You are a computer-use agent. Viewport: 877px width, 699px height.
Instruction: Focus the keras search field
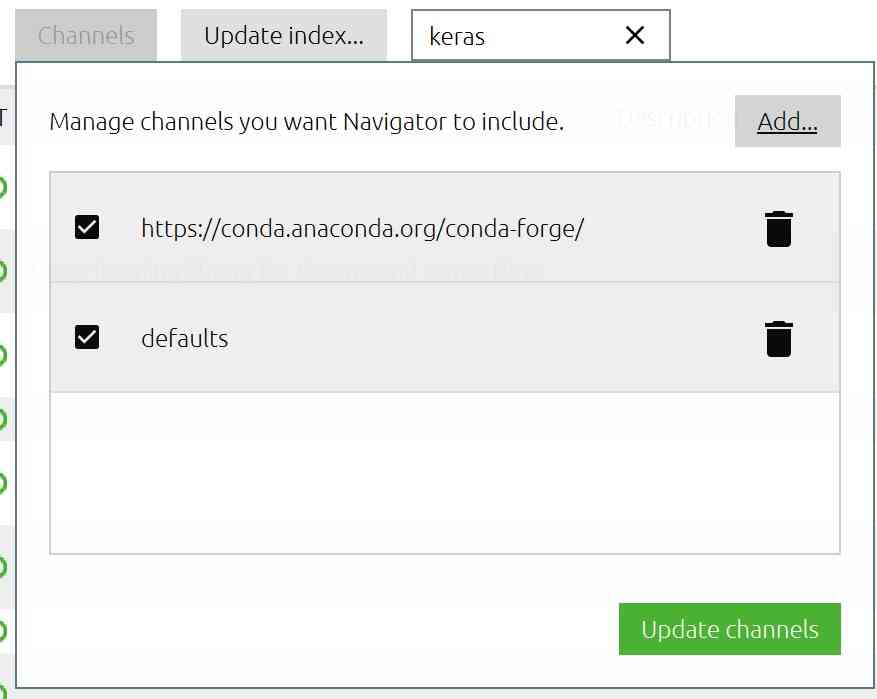540,35
